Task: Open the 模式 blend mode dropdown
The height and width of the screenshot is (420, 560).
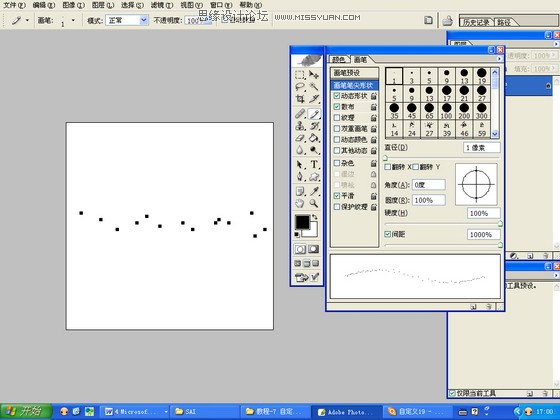Action: click(127, 20)
